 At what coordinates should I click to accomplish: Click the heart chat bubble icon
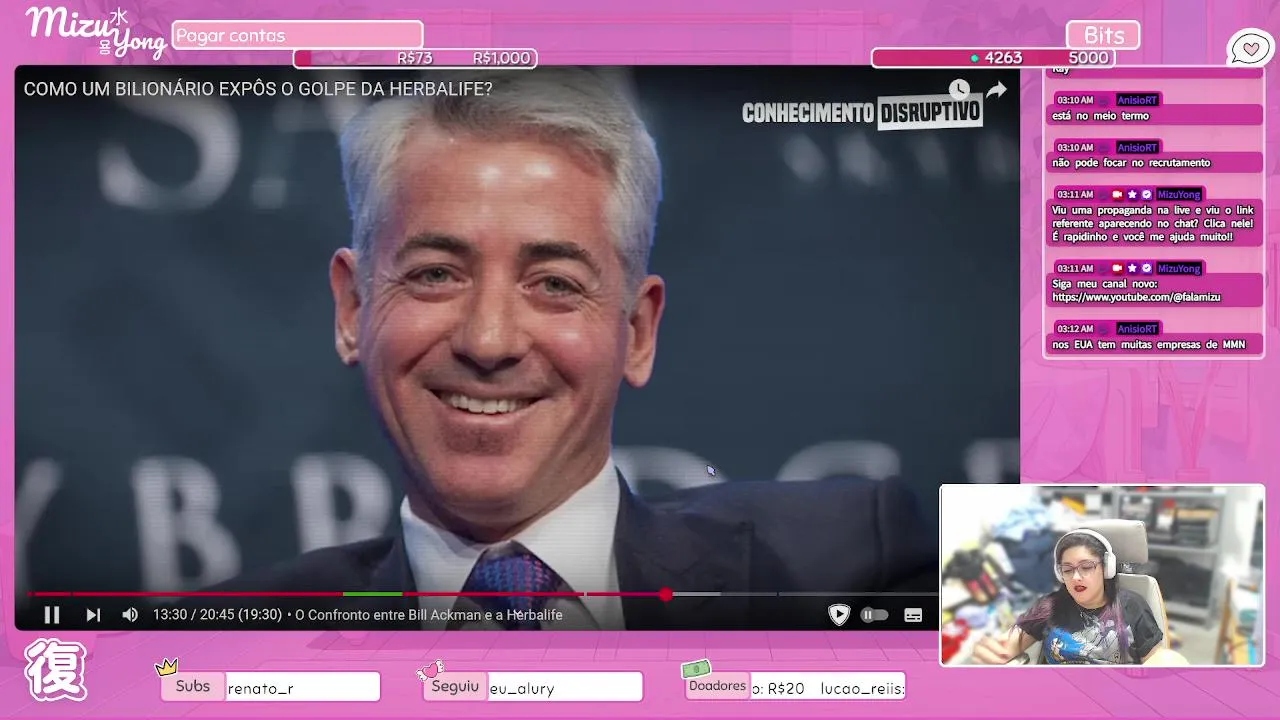click(1250, 48)
